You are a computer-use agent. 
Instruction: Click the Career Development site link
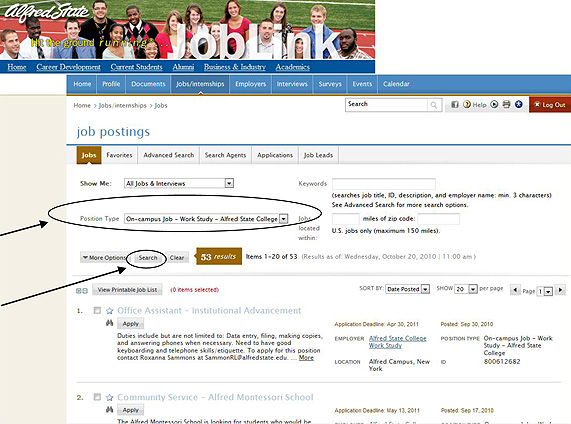click(x=68, y=67)
